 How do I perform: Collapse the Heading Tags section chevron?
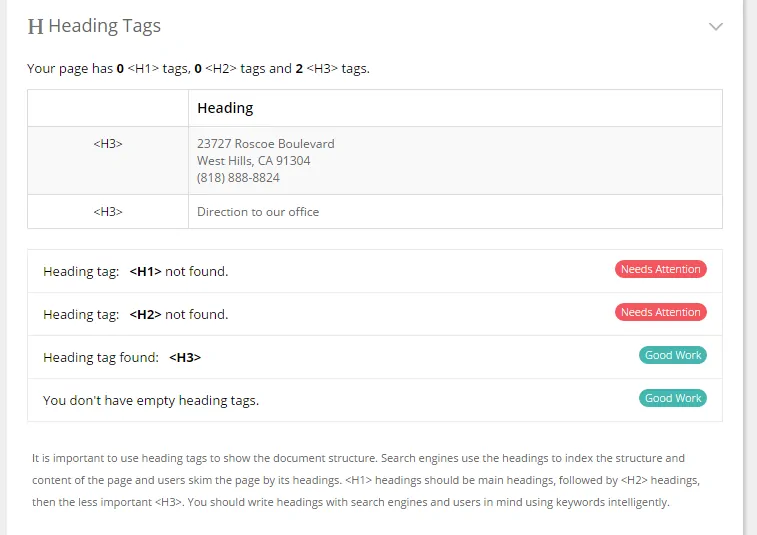tap(715, 27)
